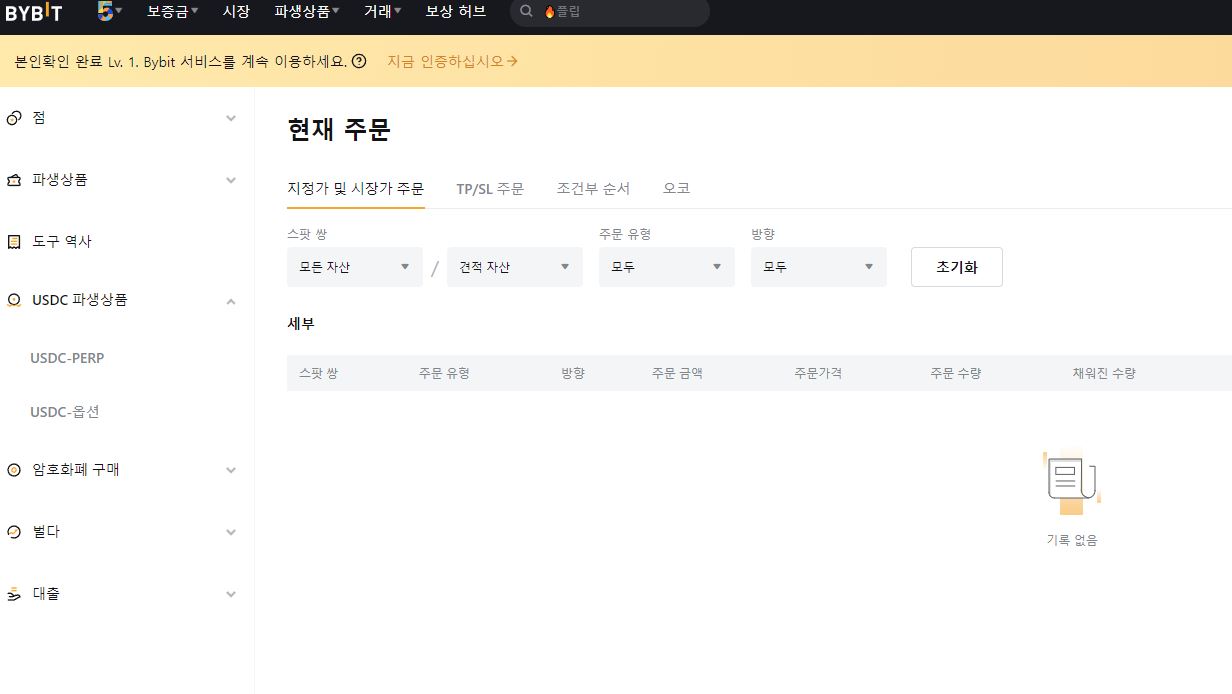Click the search magnifier icon
Image resolution: width=1232 pixels, height=694 pixels.
click(x=526, y=12)
